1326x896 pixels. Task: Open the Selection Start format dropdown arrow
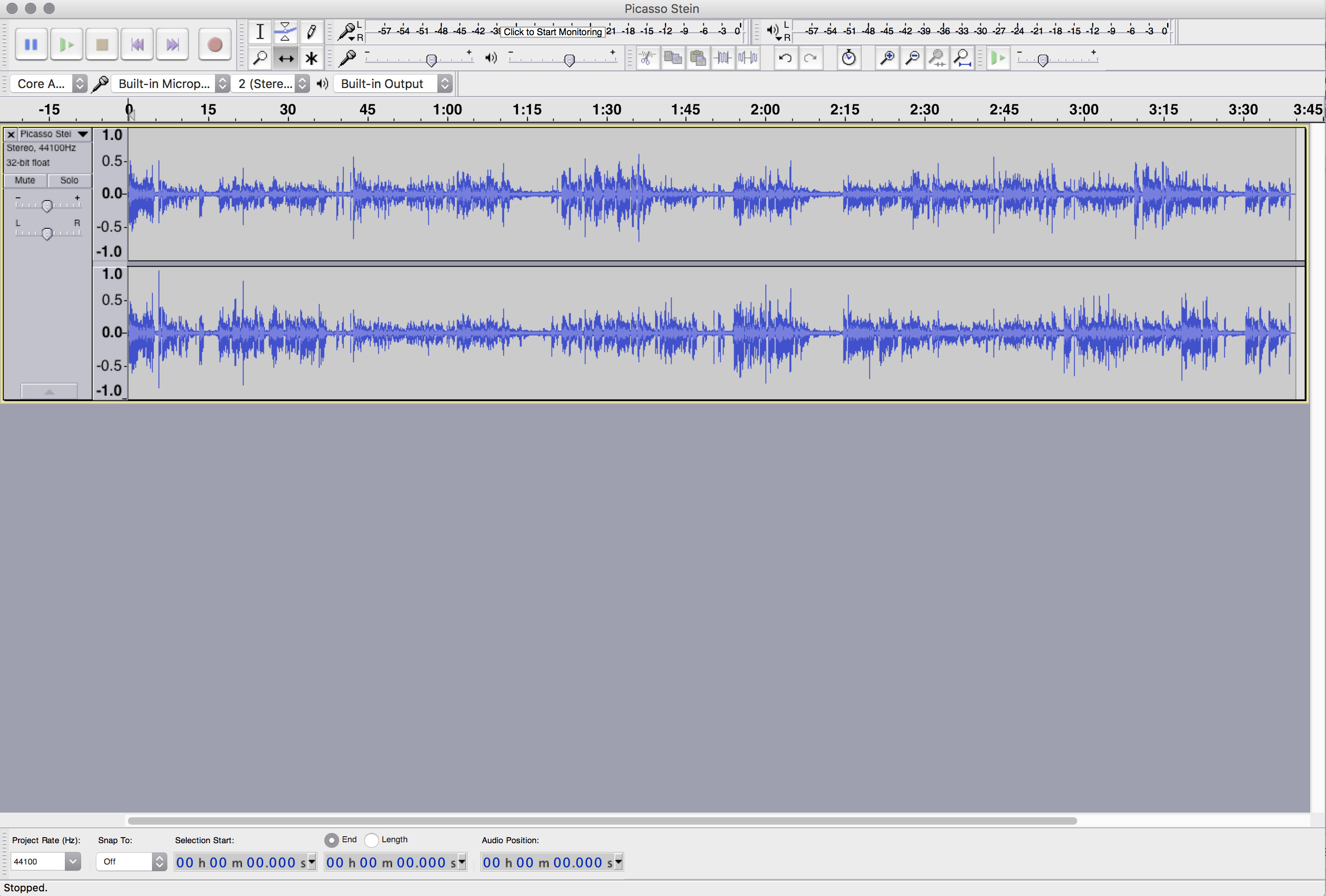(311, 862)
